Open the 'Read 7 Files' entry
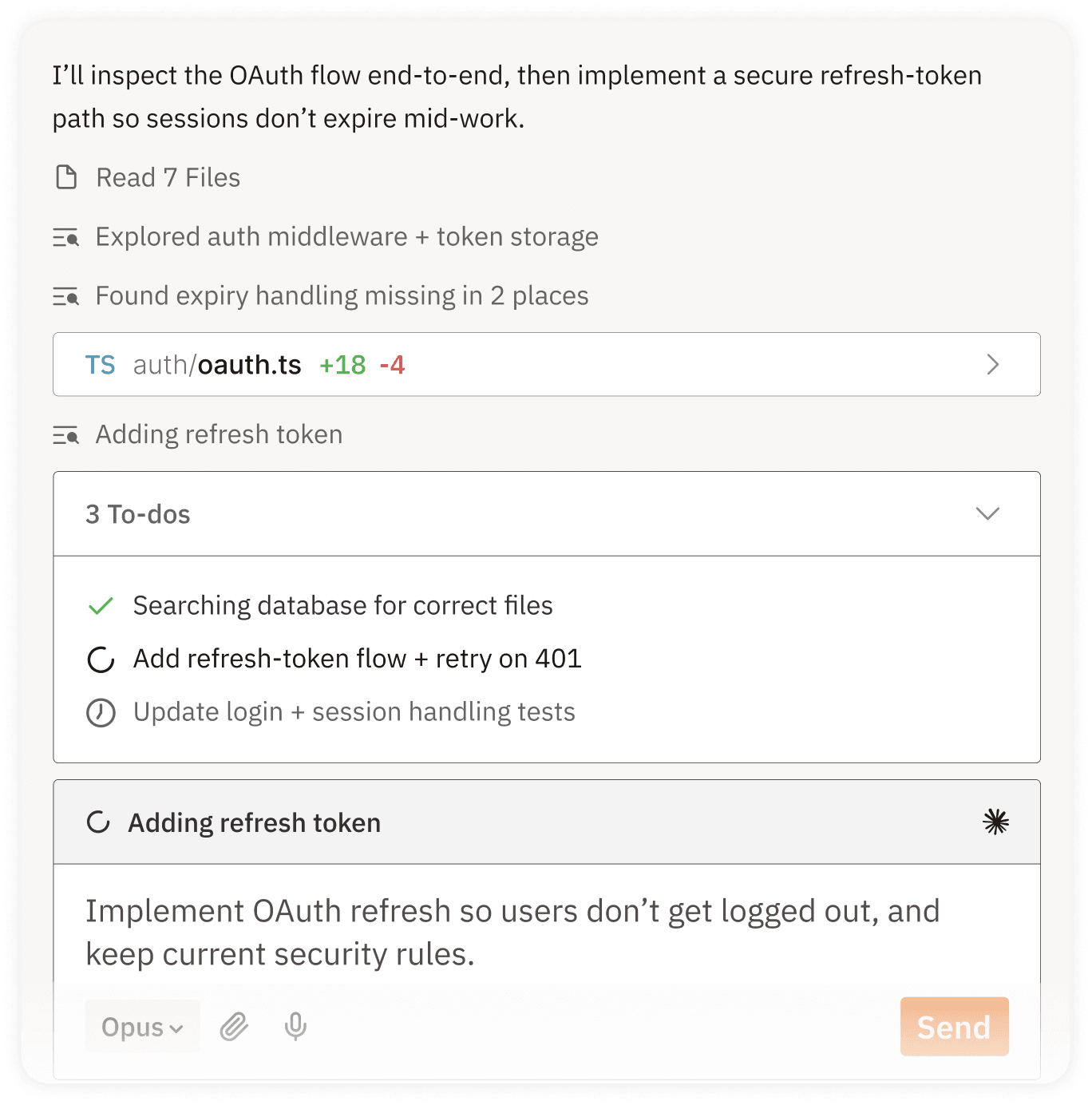 click(x=168, y=178)
